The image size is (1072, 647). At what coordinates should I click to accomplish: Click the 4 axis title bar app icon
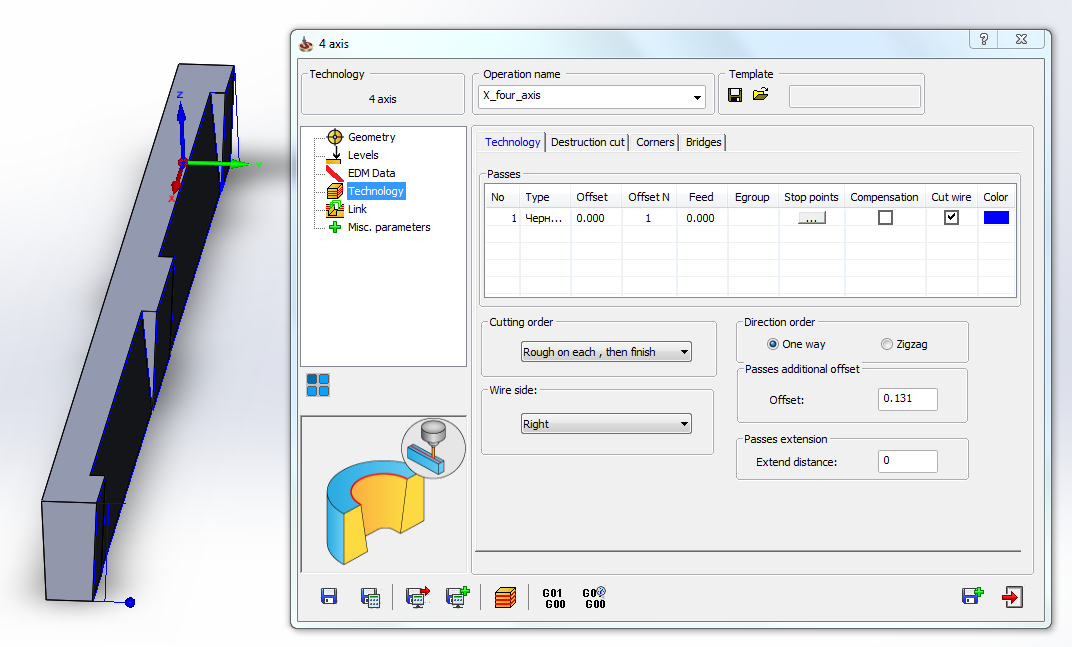pos(306,44)
